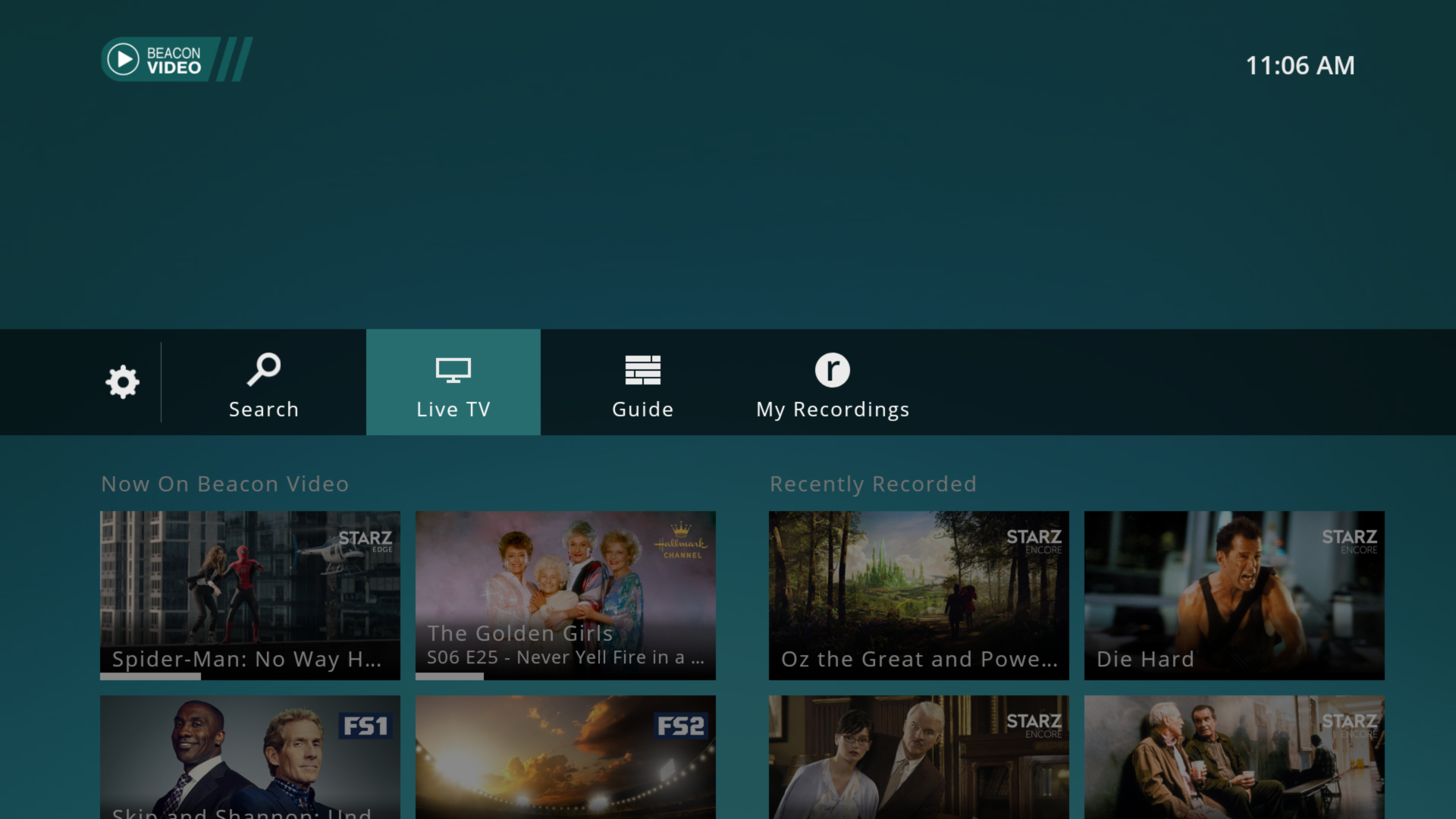Select the Spider-Man: No Way Home tile
The image size is (1456, 819).
250,595
